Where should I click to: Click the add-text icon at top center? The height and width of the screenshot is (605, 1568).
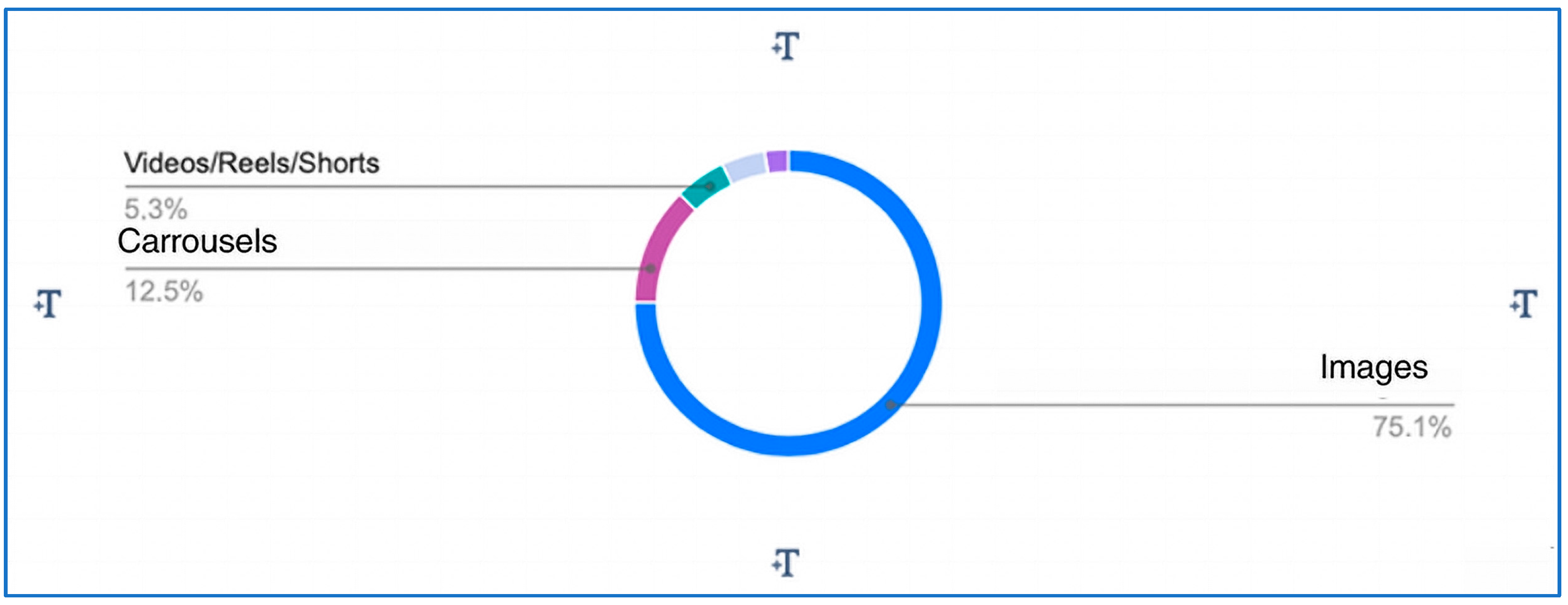(x=785, y=46)
